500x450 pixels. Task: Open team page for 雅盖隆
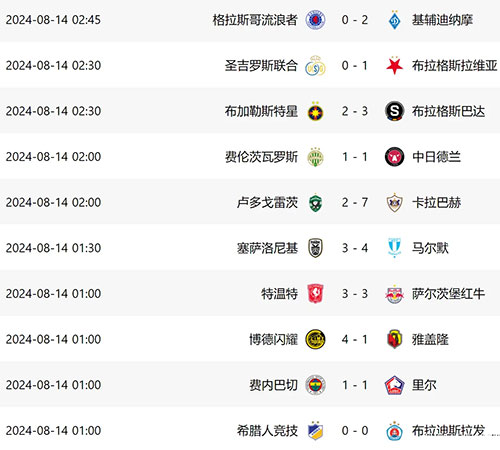point(430,339)
